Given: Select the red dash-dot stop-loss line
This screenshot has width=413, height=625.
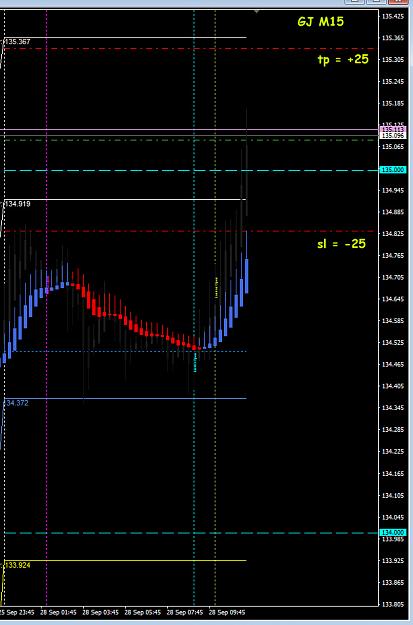Looking at the screenshot, I should [x=189, y=231].
